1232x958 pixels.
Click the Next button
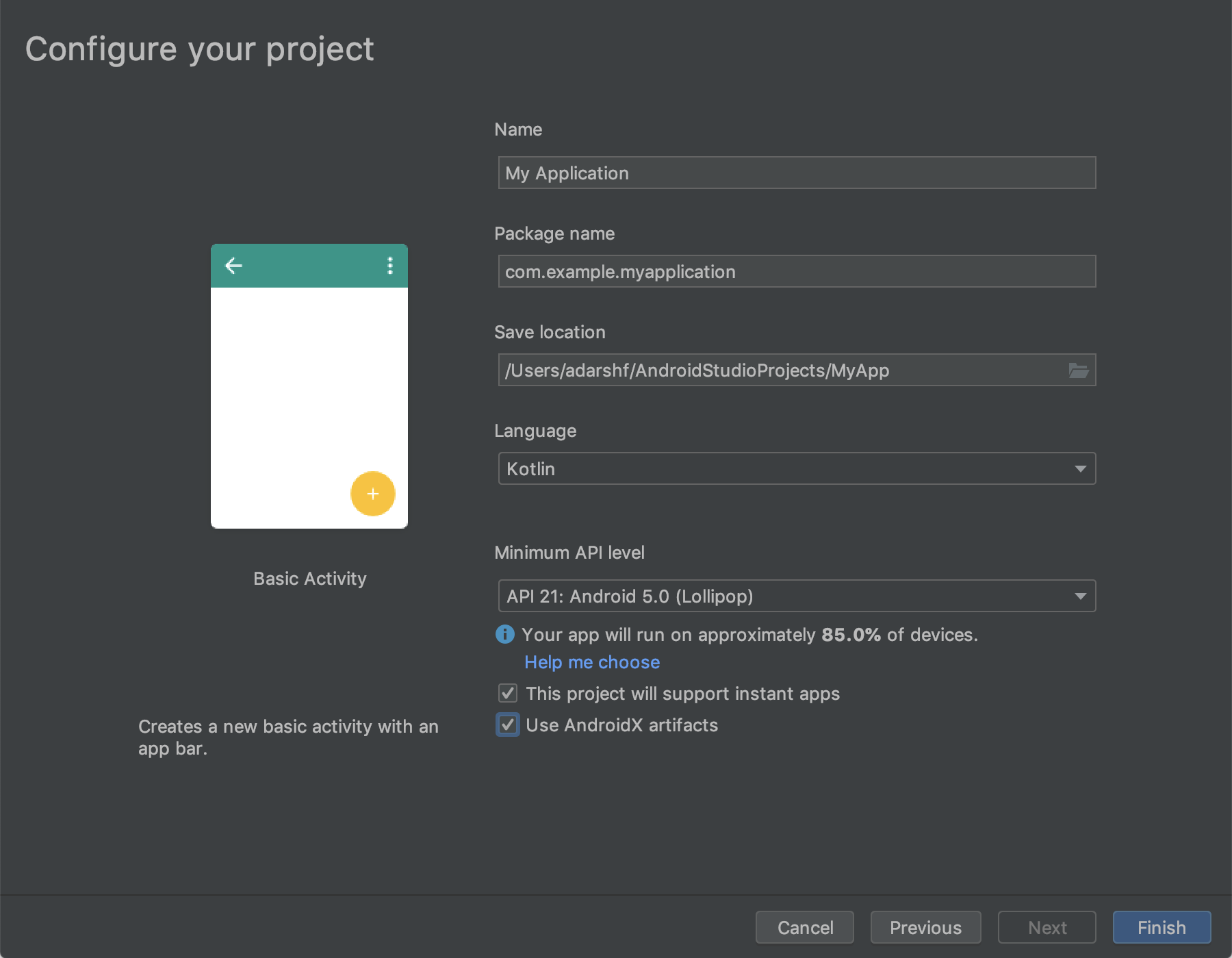point(1047,927)
